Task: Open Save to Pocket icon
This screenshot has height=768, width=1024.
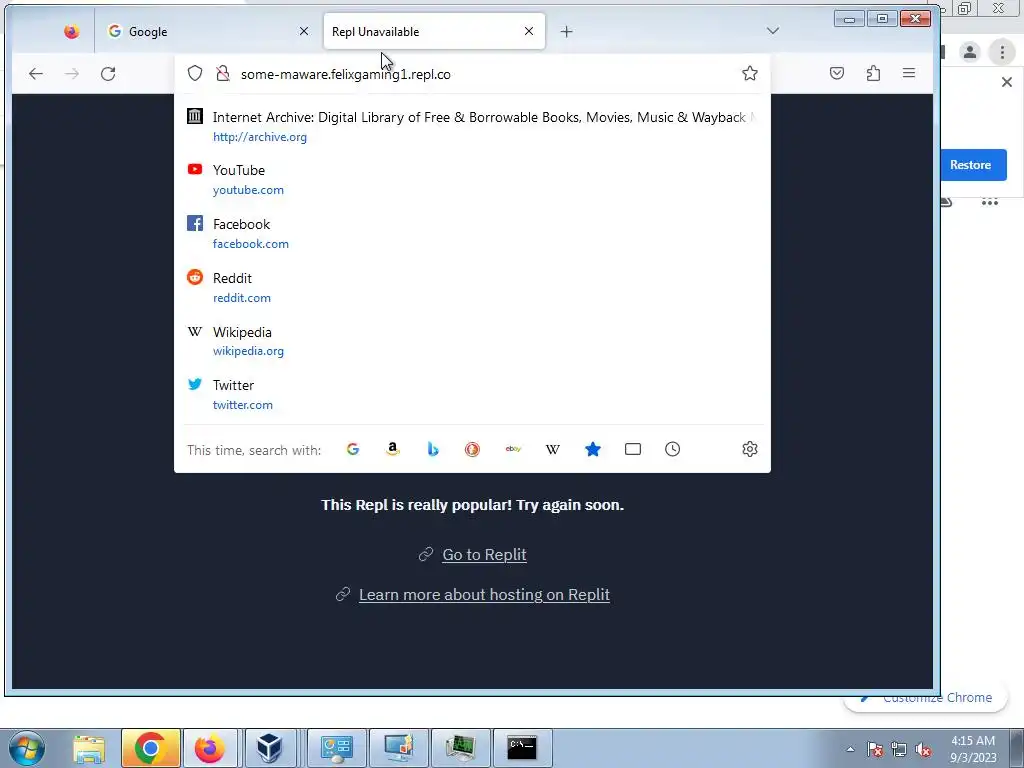Action: [837, 73]
